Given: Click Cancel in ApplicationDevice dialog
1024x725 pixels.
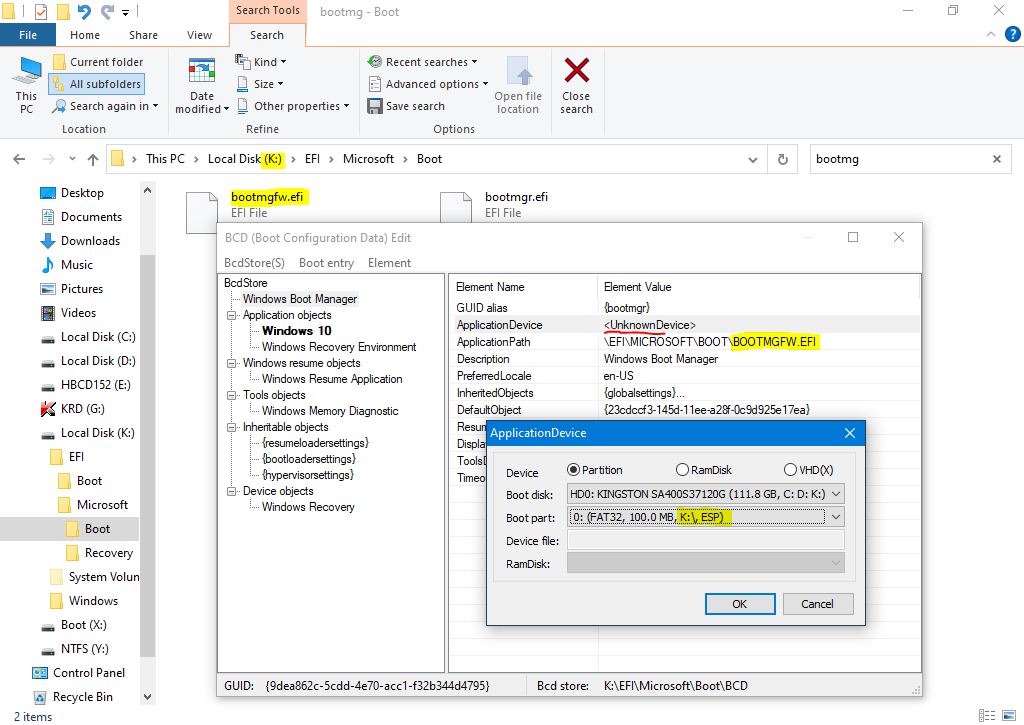Looking at the screenshot, I should pyautogui.click(x=817, y=604).
